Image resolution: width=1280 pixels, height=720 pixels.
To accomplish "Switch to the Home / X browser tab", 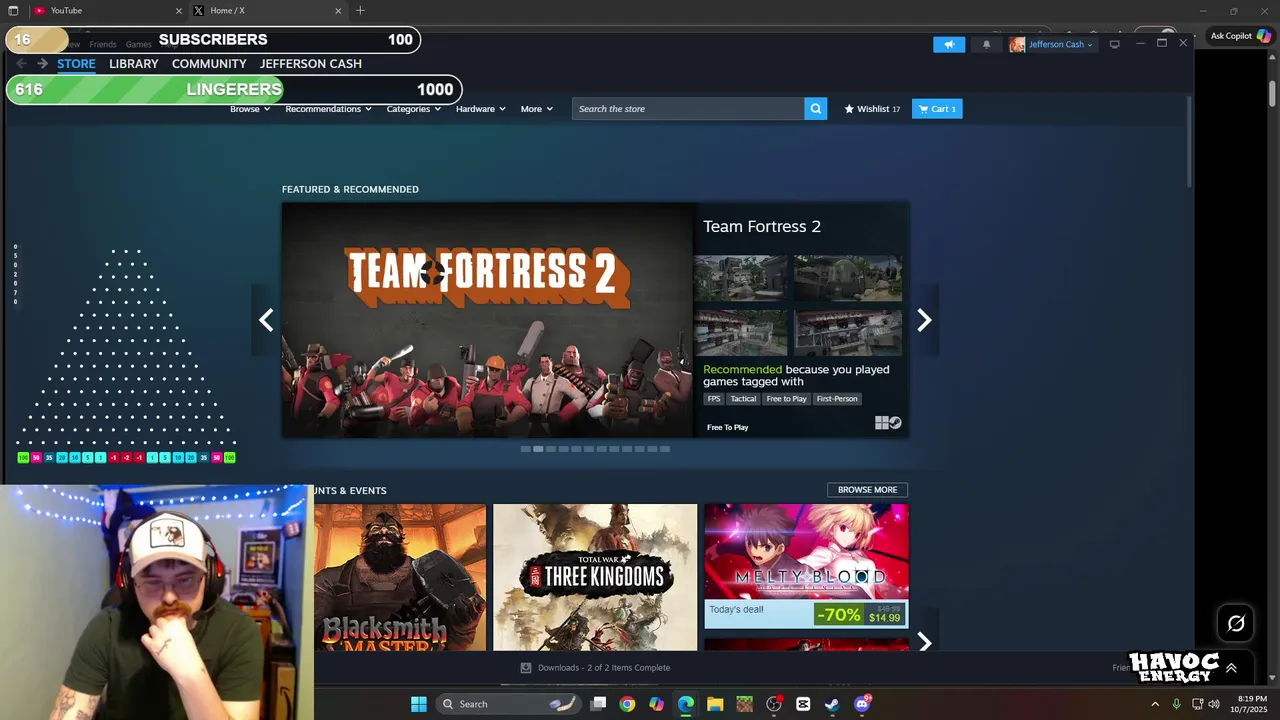I will click(x=267, y=11).
